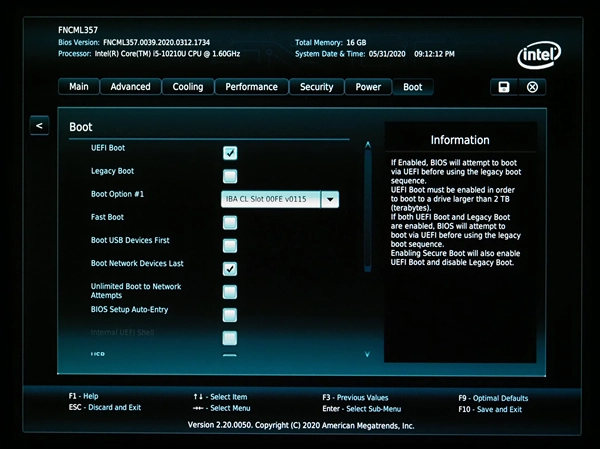600x449 pixels.
Task: Click ESC - Discard and Exit
Action: coord(105,407)
